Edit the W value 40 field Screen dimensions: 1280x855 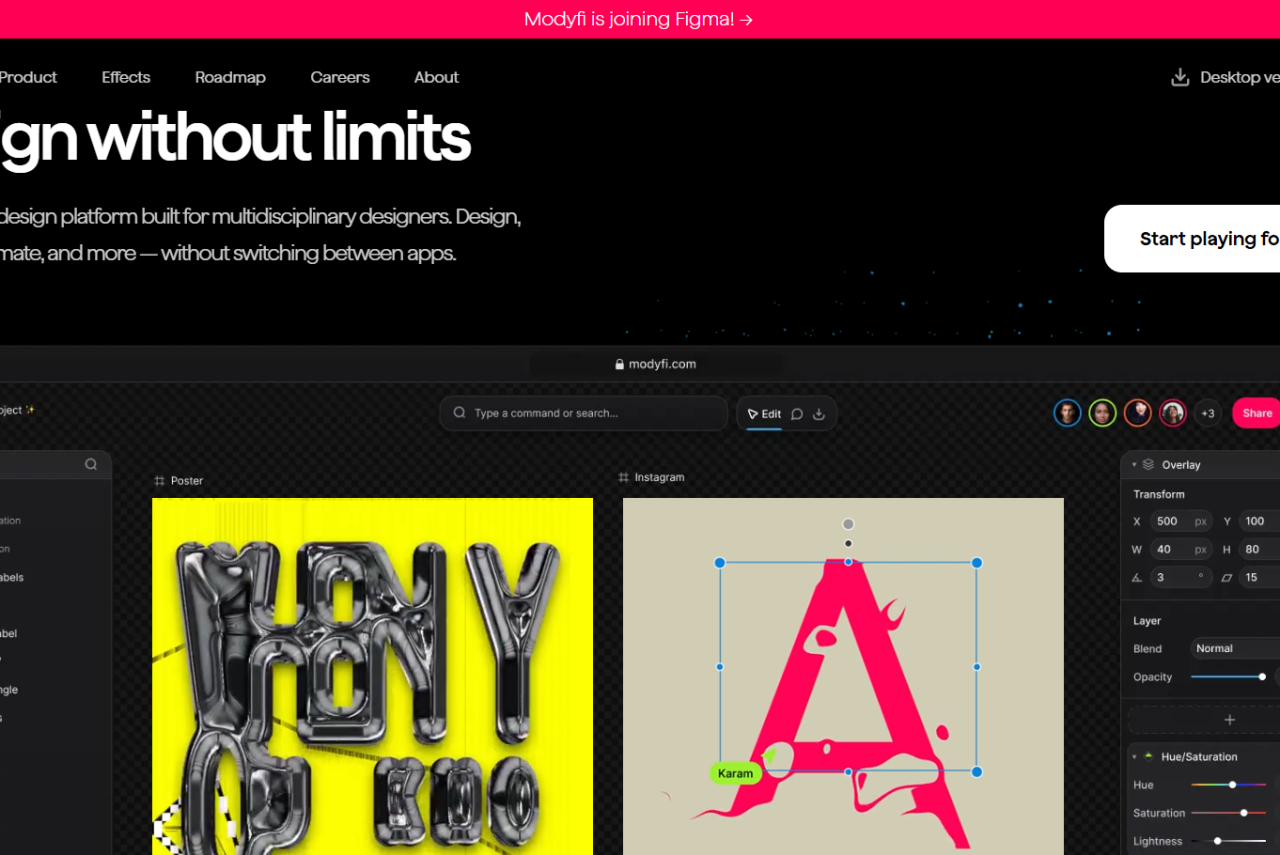pos(1180,549)
